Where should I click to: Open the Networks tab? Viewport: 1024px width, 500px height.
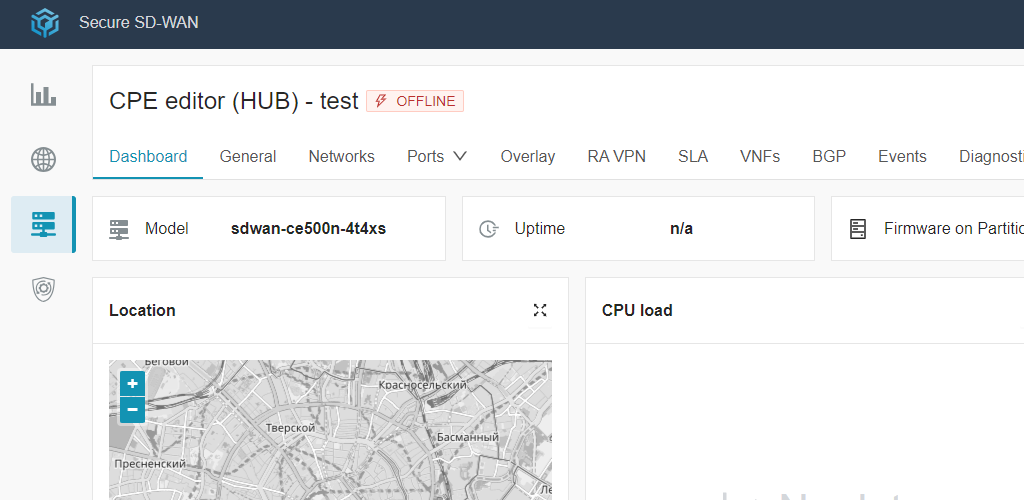(341, 156)
